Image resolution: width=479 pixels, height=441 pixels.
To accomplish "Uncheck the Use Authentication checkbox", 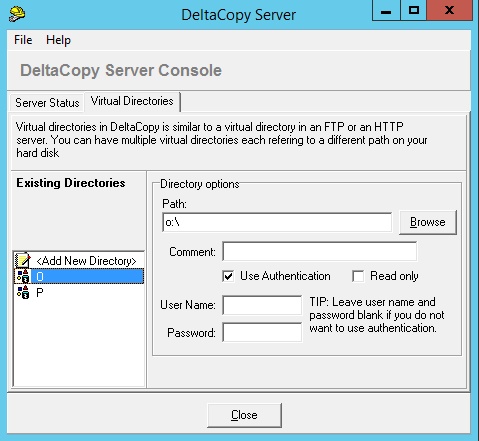I will coord(228,276).
